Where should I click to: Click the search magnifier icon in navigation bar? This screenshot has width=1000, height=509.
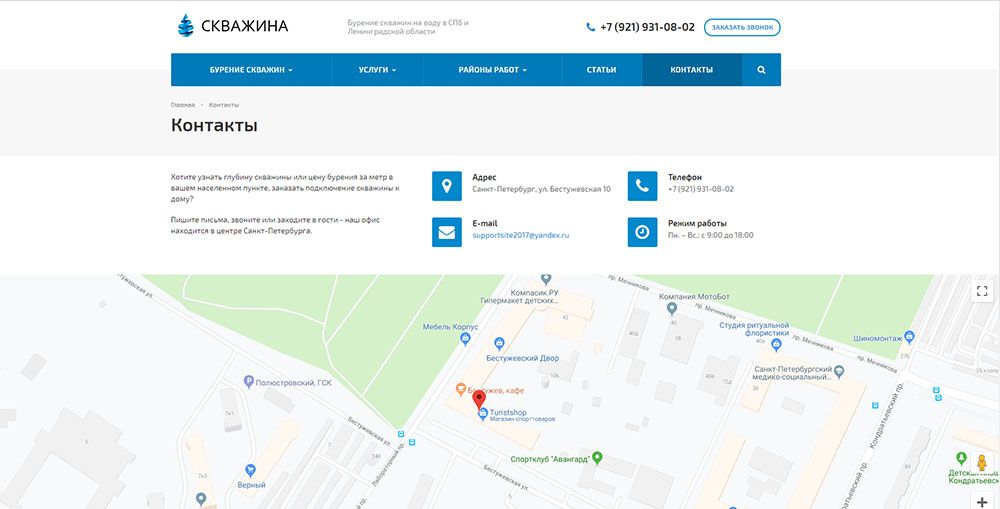click(761, 70)
